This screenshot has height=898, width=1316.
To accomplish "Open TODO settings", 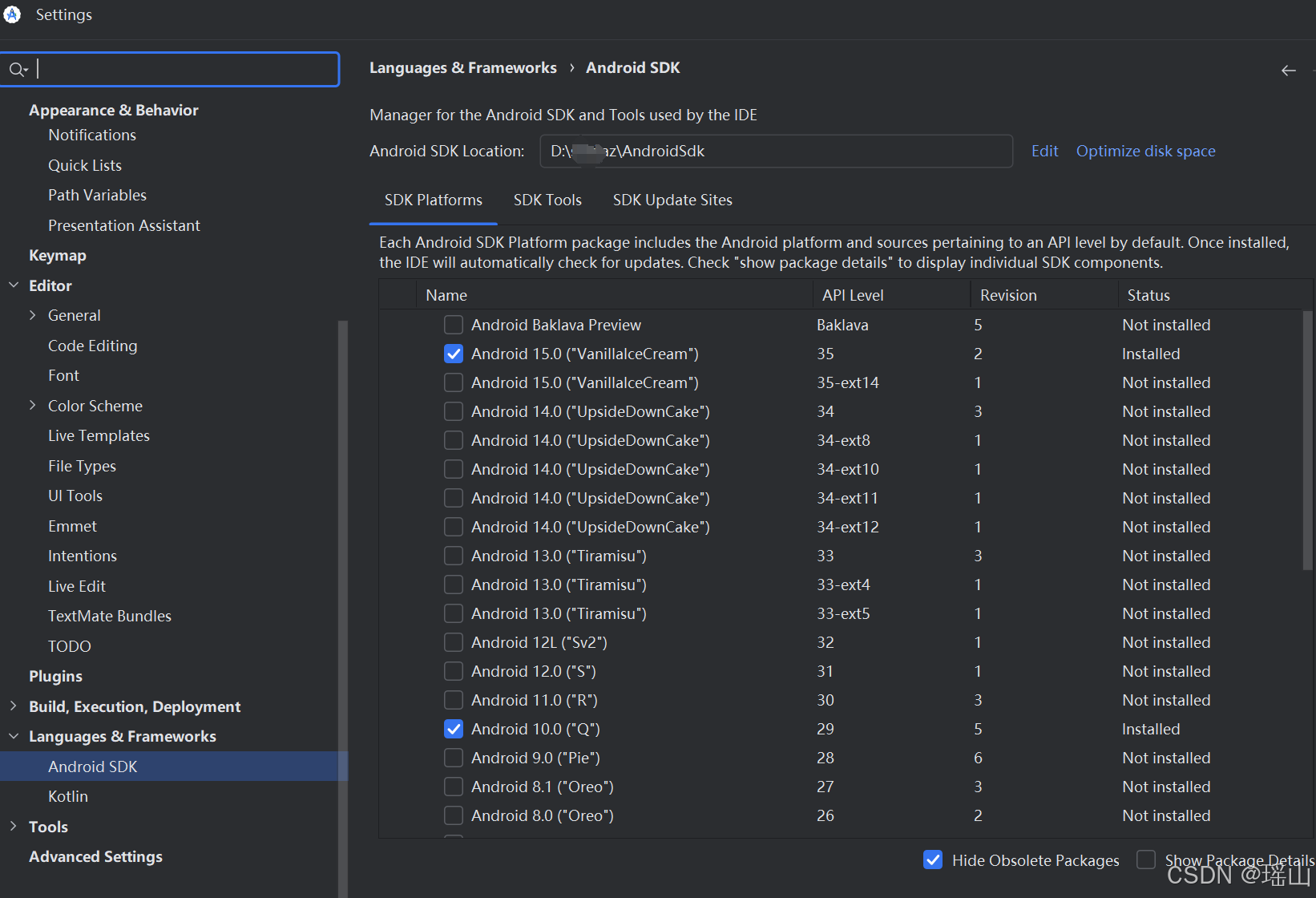I will [70, 646].
